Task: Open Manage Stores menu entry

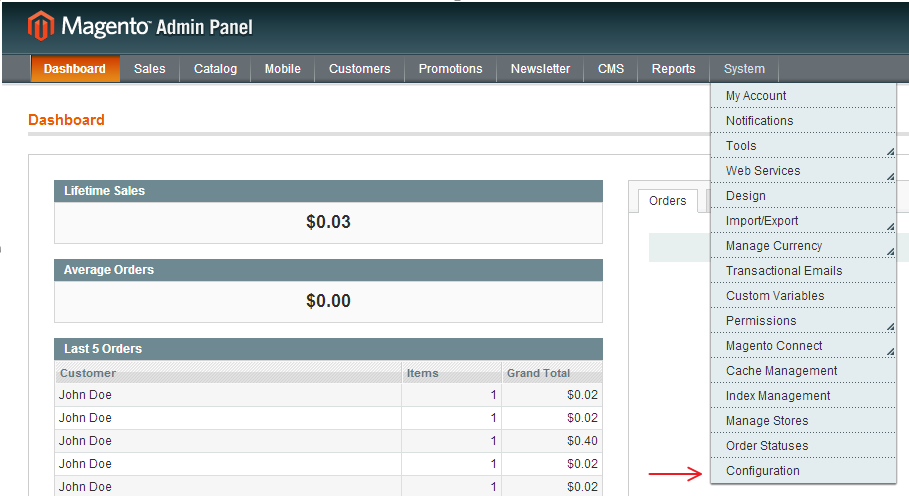Action: (803, 420)
